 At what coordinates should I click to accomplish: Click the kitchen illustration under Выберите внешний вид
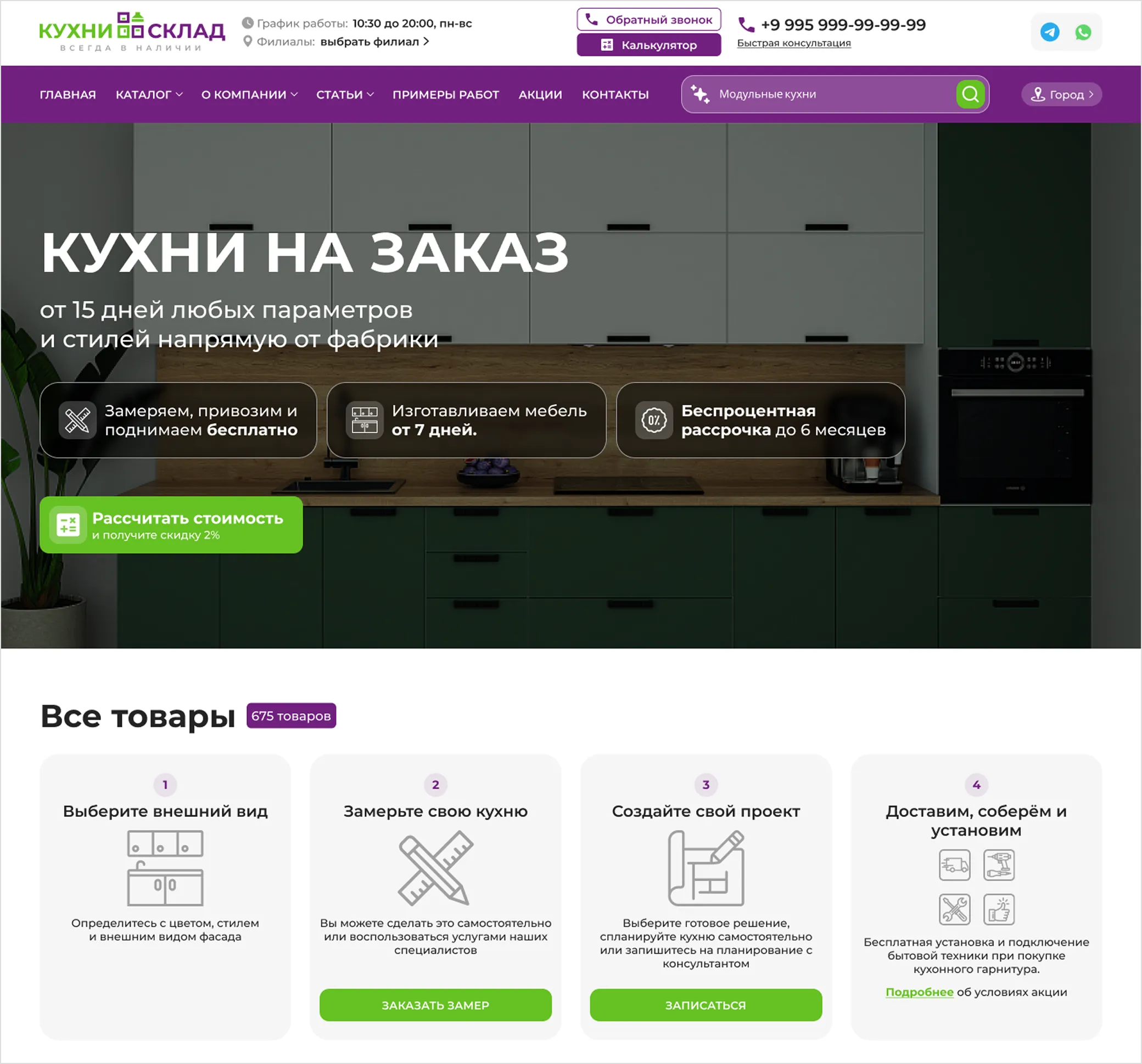tap(165, 868)
